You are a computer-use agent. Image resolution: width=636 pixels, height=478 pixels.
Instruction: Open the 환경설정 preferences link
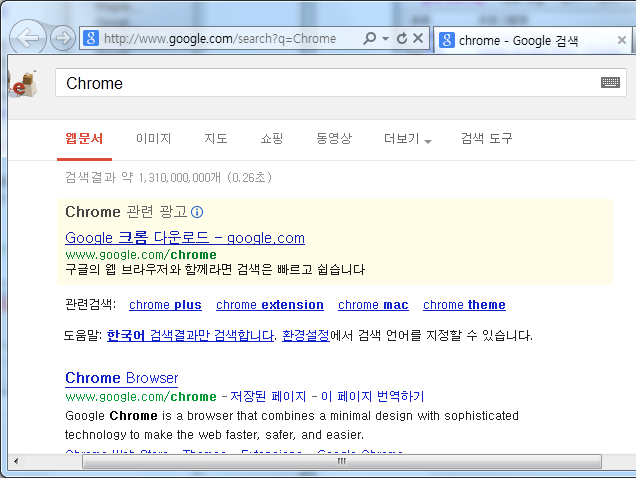point(306,336)
